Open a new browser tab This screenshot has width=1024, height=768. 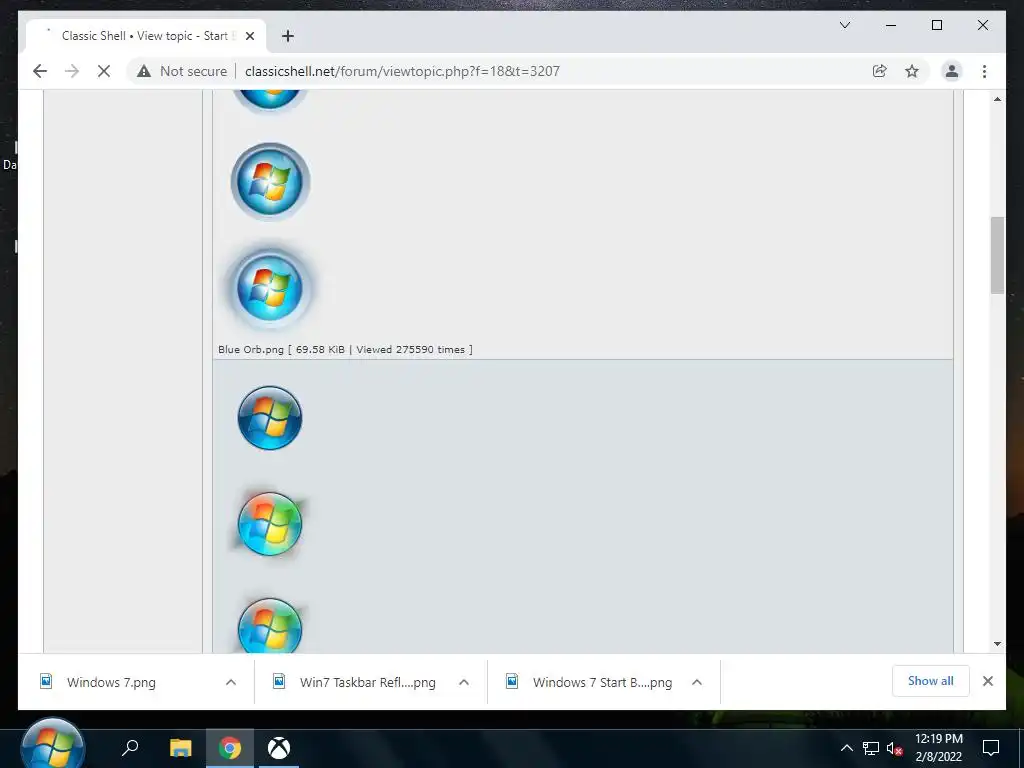287,36
